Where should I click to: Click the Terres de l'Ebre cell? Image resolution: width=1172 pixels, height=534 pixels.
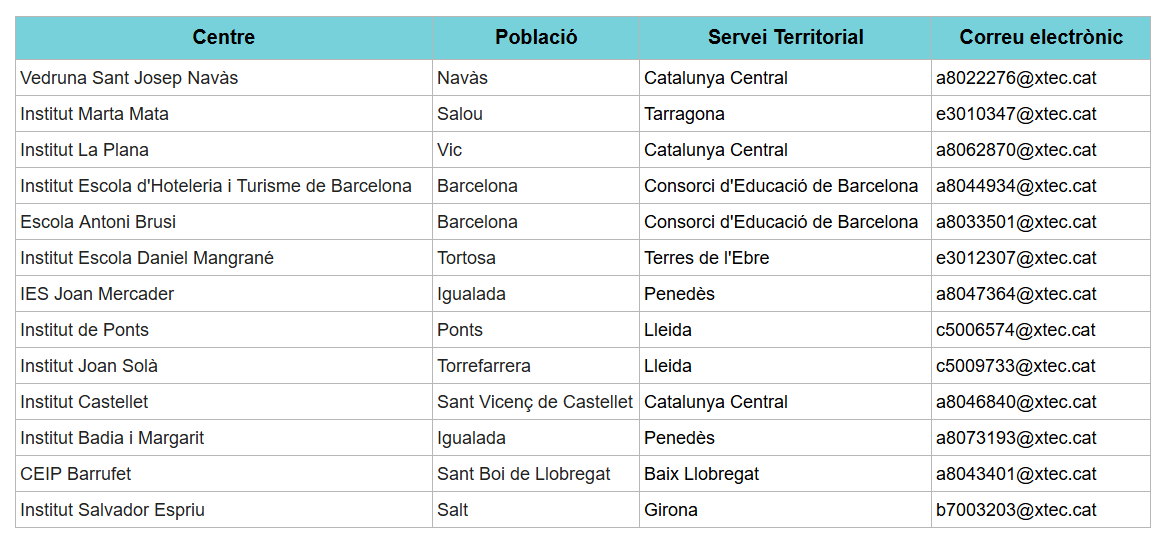pyautogui.click(x=706, y=258)
